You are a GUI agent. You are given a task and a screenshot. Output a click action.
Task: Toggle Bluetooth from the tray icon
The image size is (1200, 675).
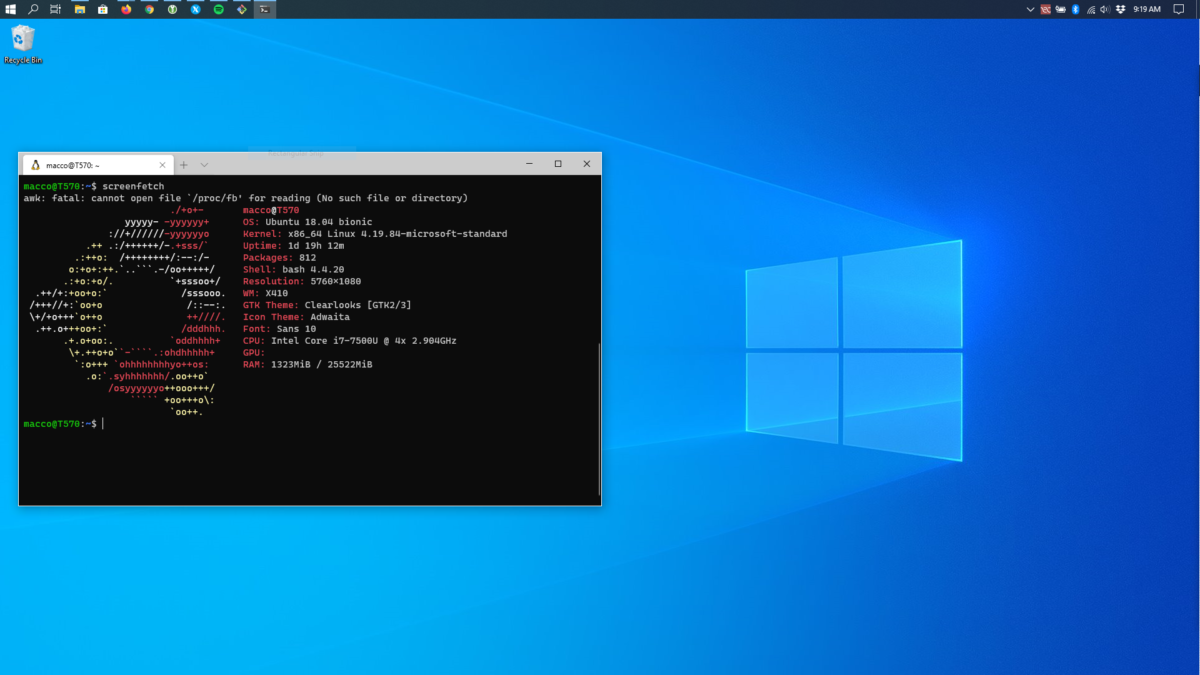click(1076, 9)
